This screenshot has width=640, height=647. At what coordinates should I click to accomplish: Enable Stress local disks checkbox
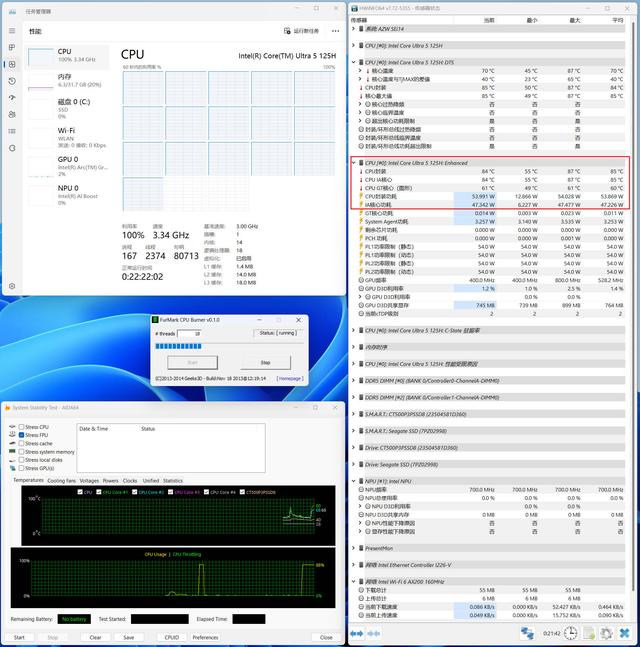coord(21,460)
